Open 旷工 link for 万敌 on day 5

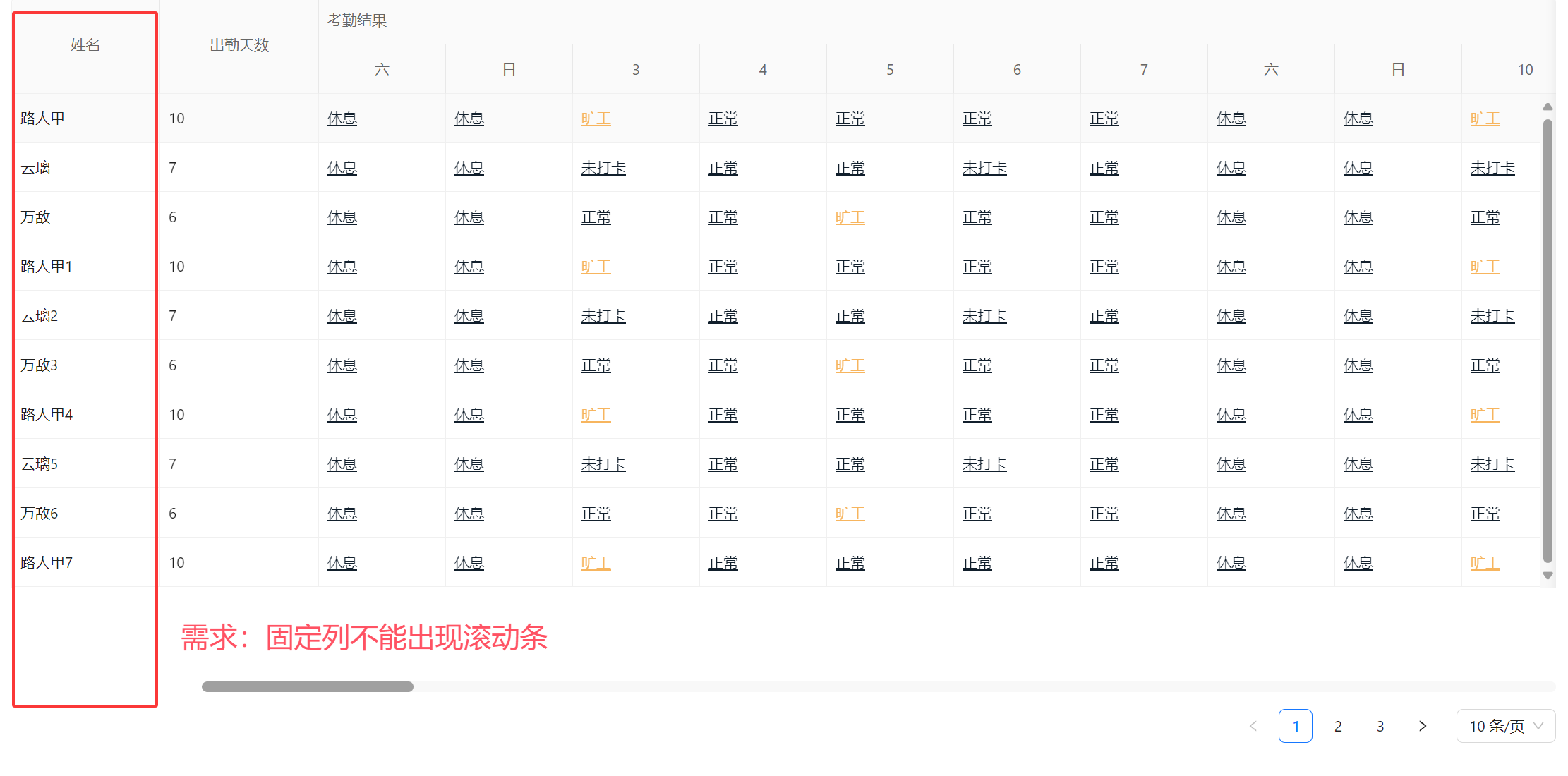pos(850,217)
